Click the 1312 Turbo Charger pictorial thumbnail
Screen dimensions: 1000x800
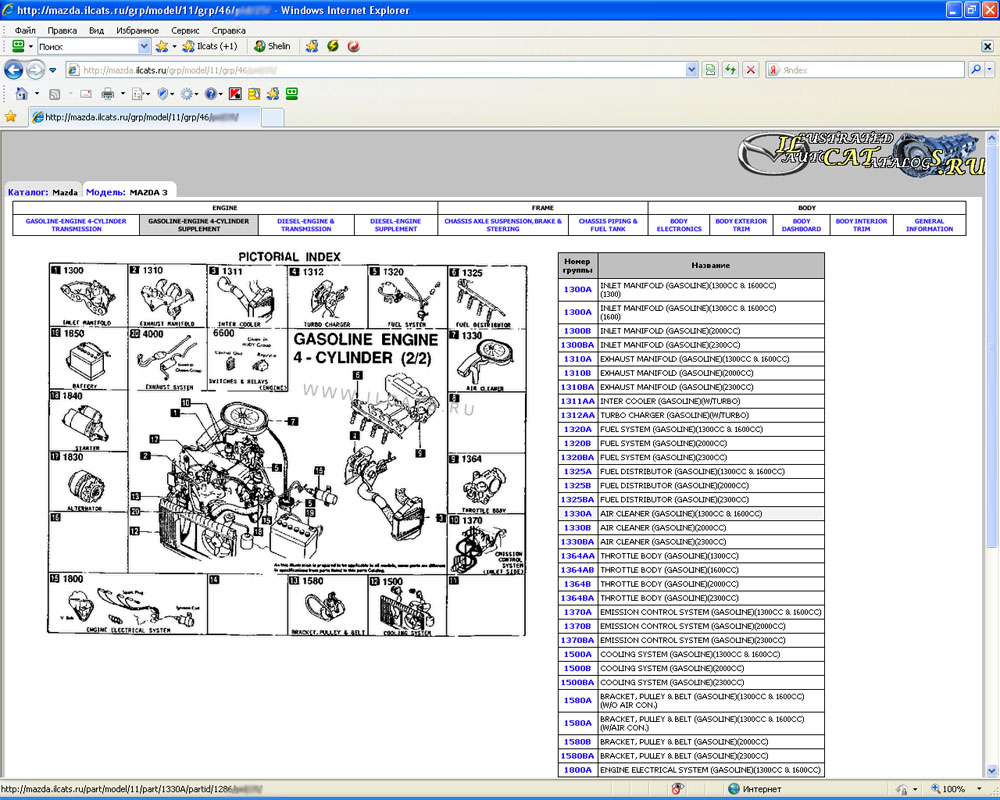[327, 297]
